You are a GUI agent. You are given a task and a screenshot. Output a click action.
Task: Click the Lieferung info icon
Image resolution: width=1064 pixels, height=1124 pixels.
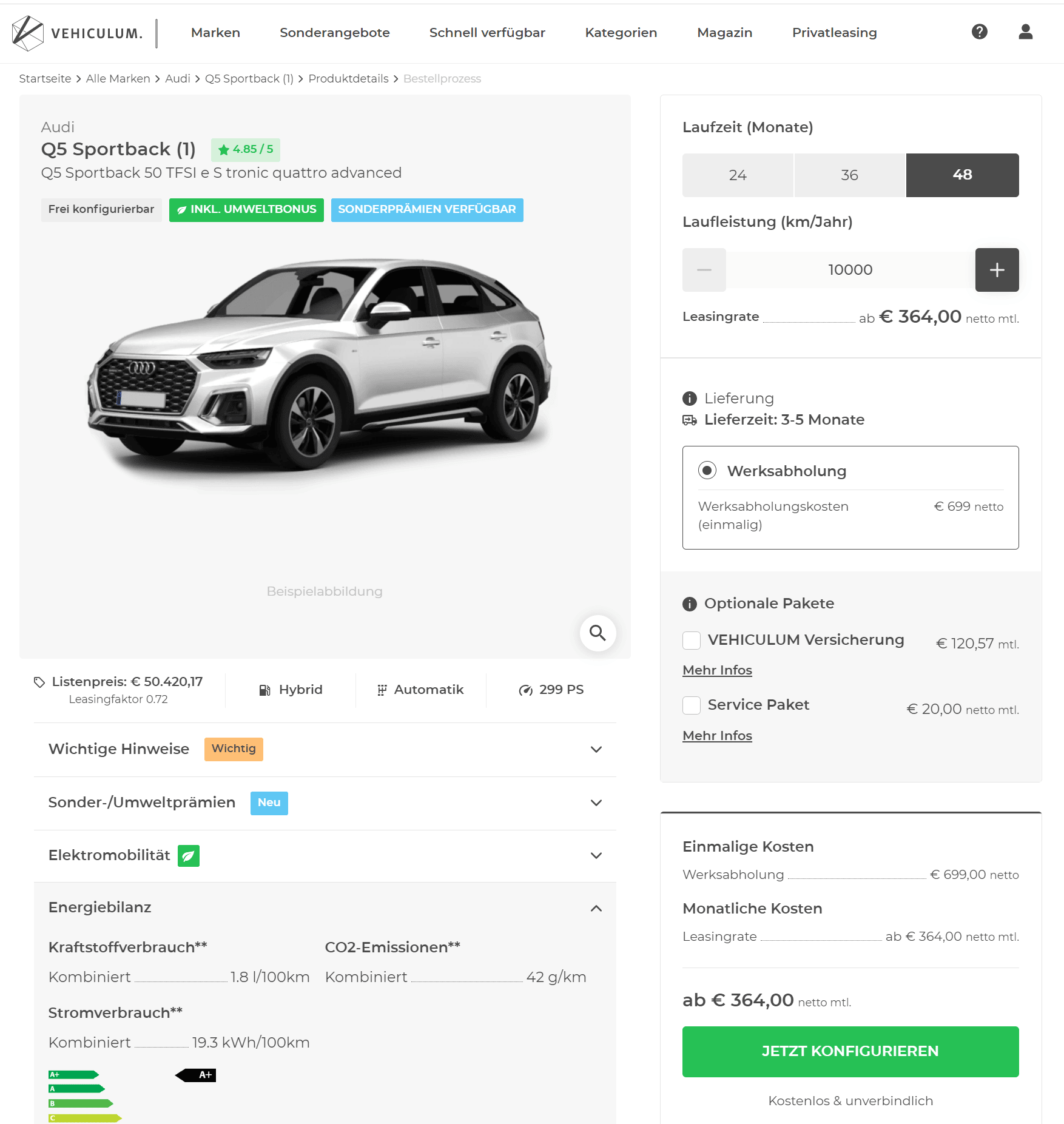pos(690,399)
